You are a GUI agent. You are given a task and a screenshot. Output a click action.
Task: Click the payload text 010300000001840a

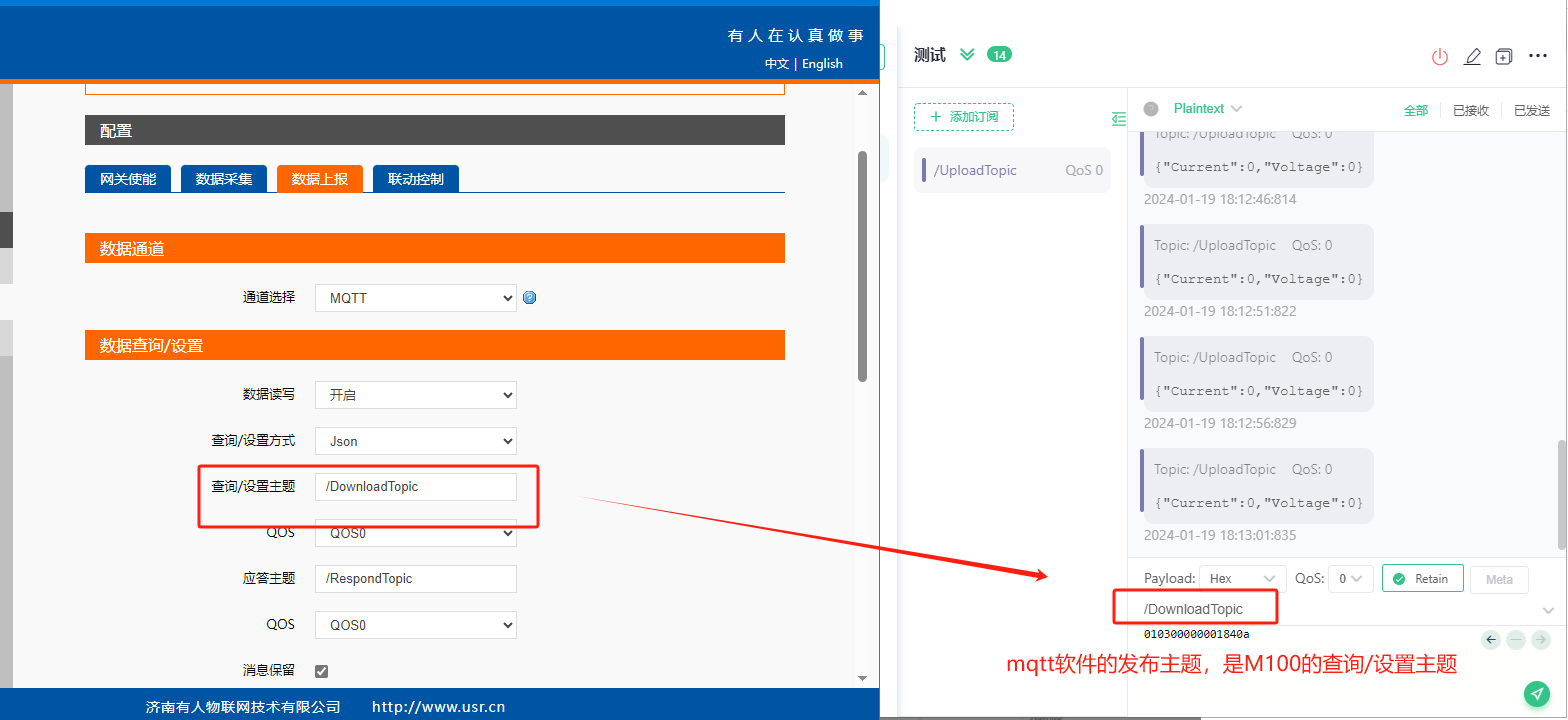(1196, 634)
